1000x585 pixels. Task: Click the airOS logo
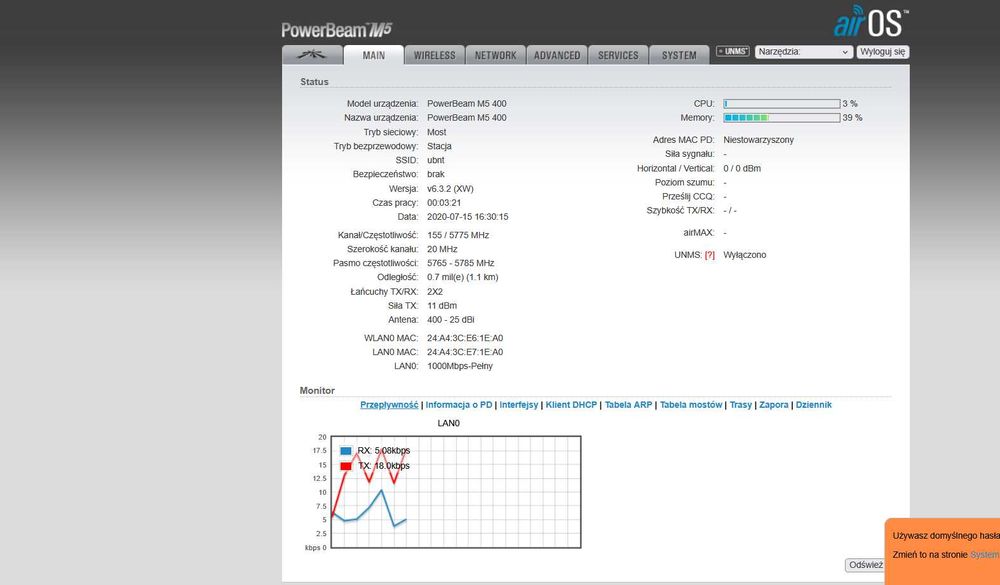(x=871, y=22)
